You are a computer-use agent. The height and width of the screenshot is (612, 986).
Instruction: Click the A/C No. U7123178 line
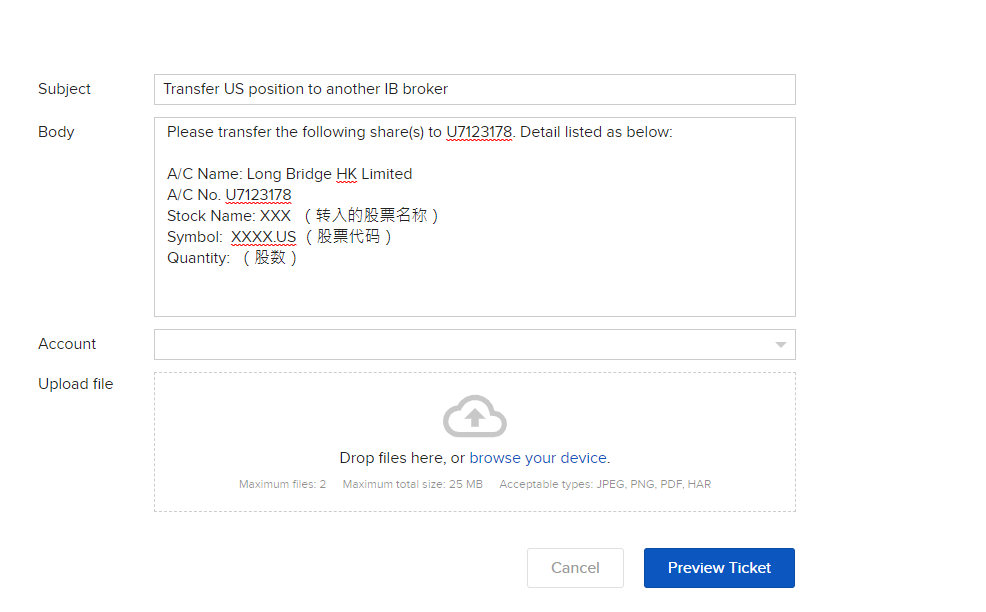coord(229,195)
